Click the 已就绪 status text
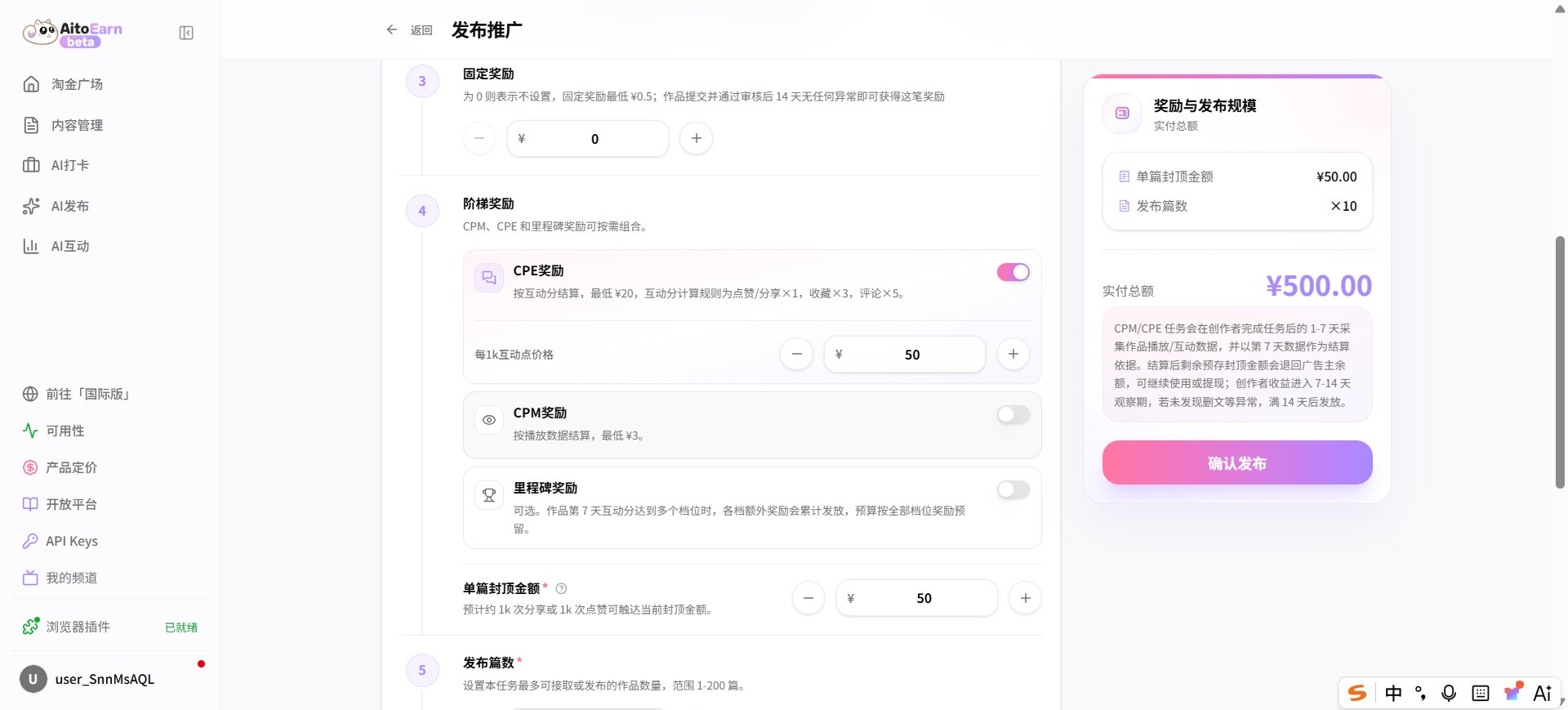This screenshot has width=1568, height=710. click(x=181, y=627)
